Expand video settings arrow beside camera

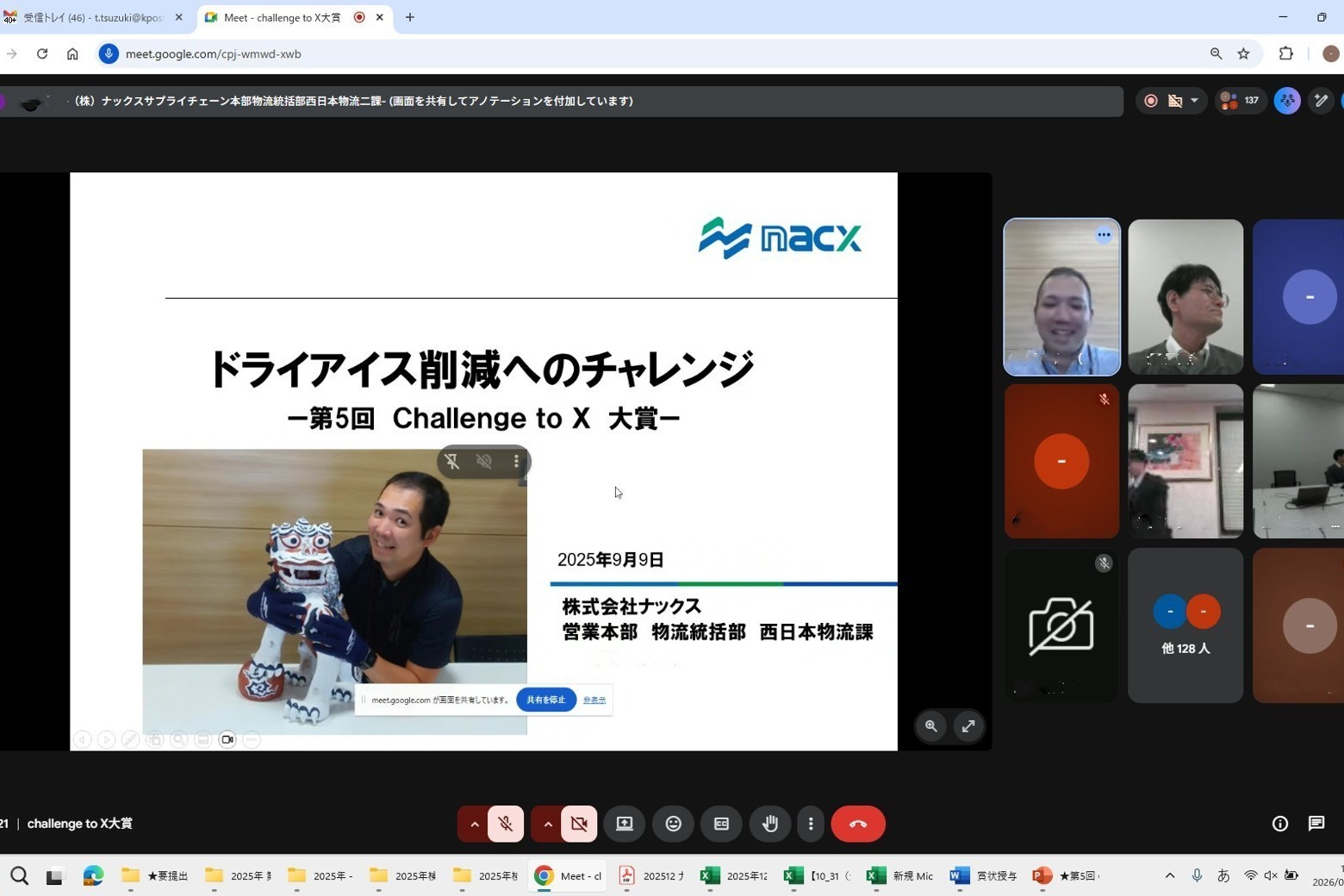[547, 824]
